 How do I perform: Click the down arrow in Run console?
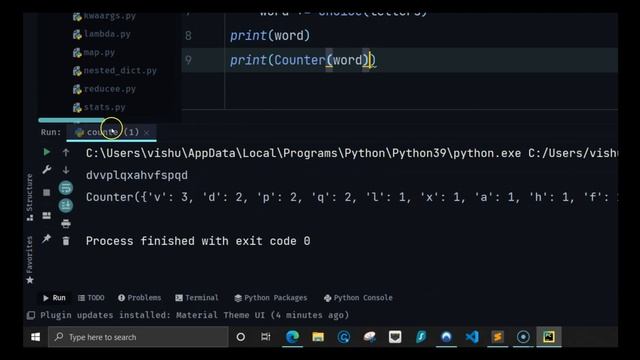point(66,170)
